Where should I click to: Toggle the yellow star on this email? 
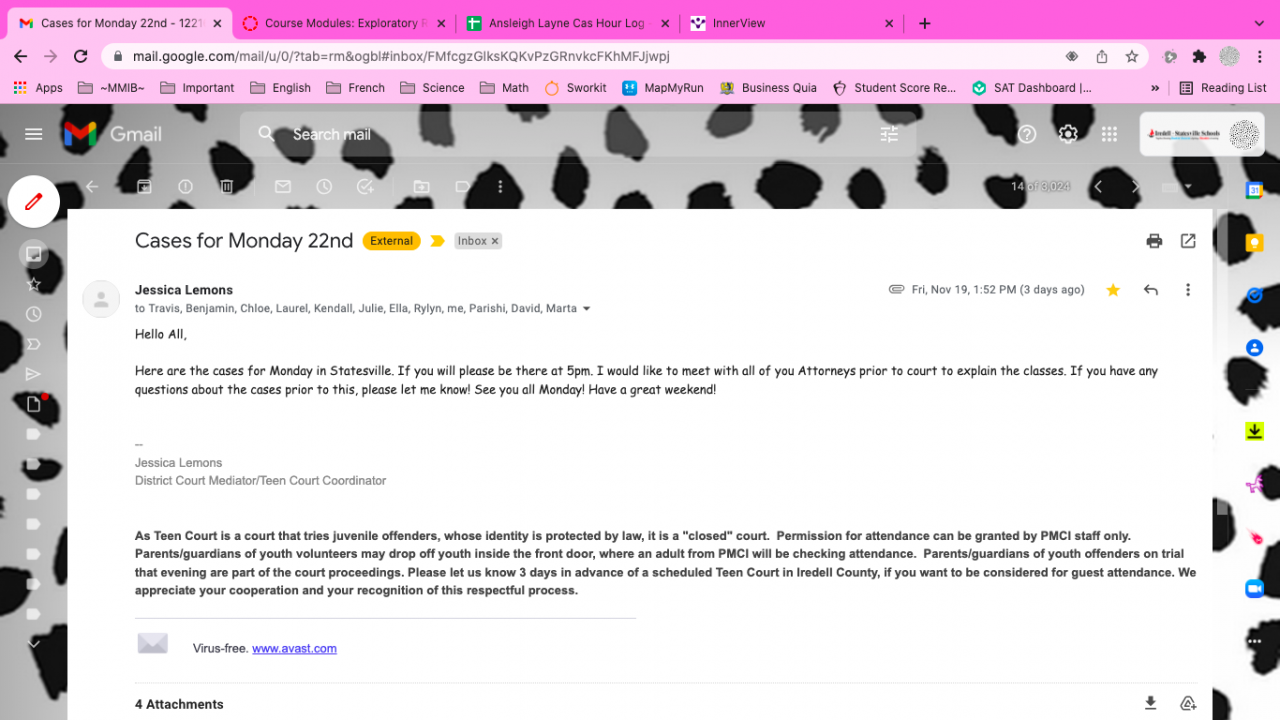pos(1113,290)
